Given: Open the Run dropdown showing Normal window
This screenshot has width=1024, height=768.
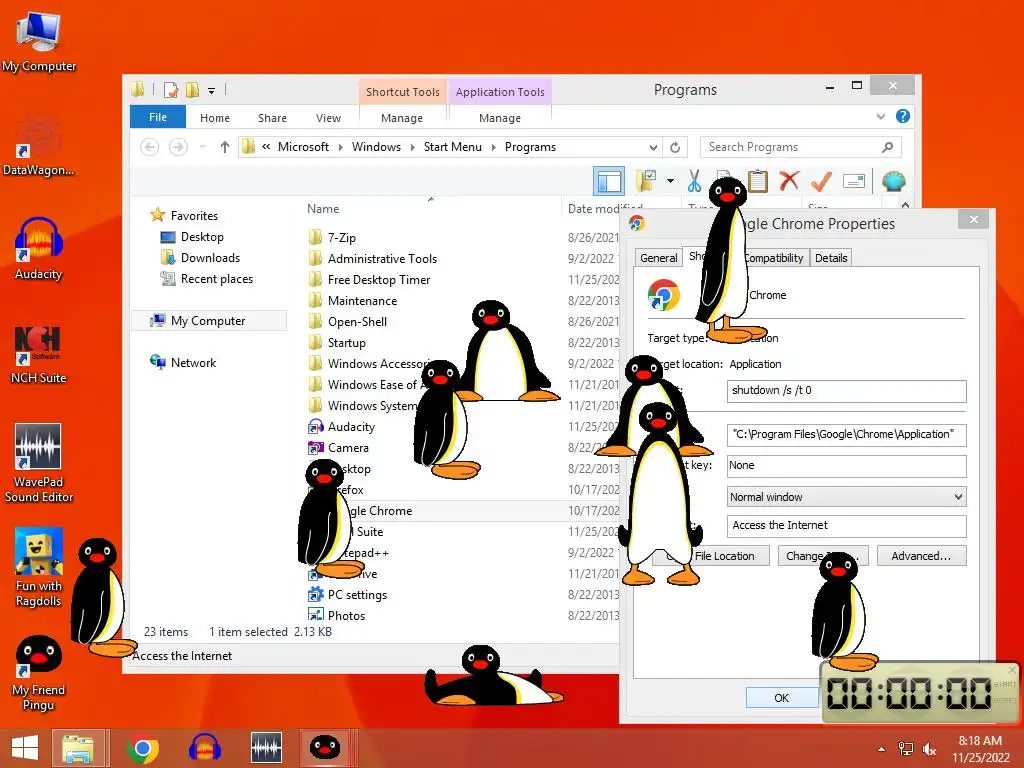Looking at the screenshot, I should tap(846, 497).
